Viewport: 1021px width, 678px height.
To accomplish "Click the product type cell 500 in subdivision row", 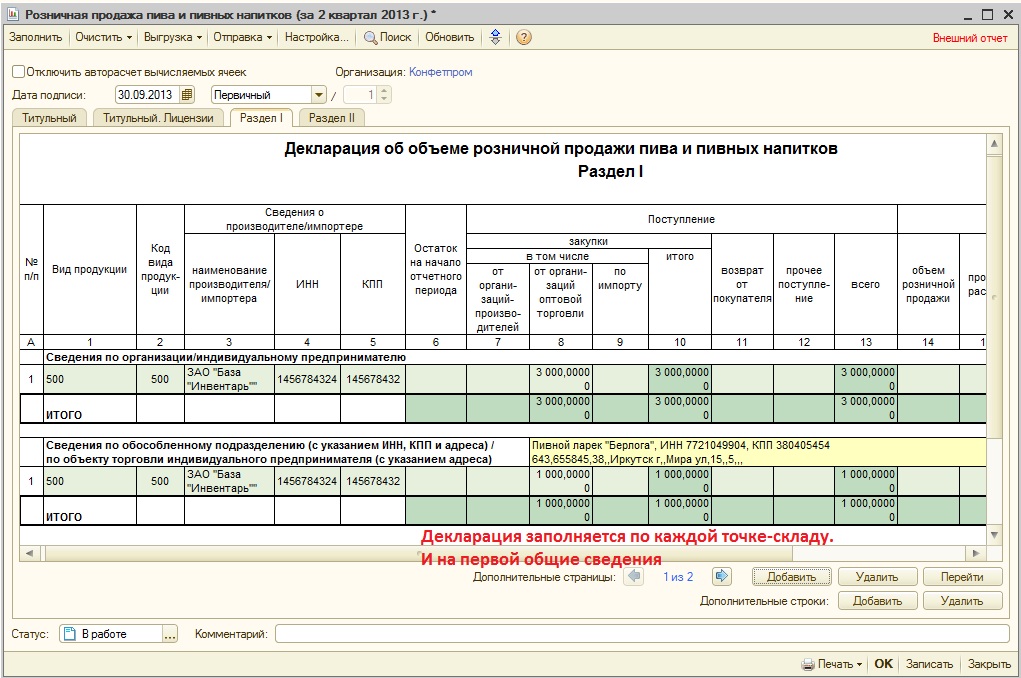I will (90, 481).
